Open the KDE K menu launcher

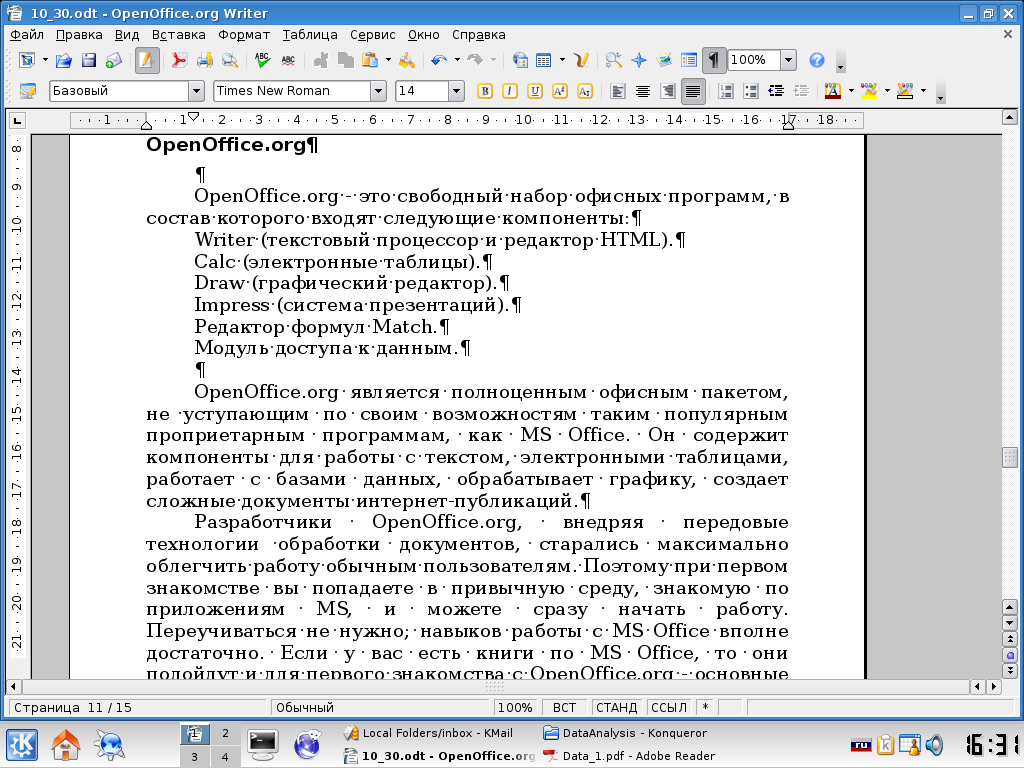(22, 744)
